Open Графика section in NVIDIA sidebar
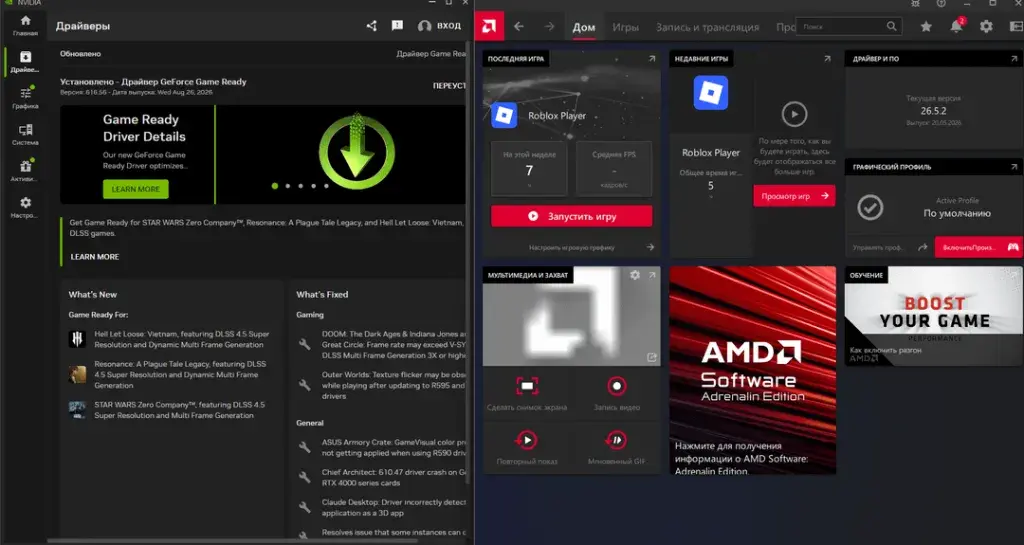The image size is (1024, 545). coord(25,98)
